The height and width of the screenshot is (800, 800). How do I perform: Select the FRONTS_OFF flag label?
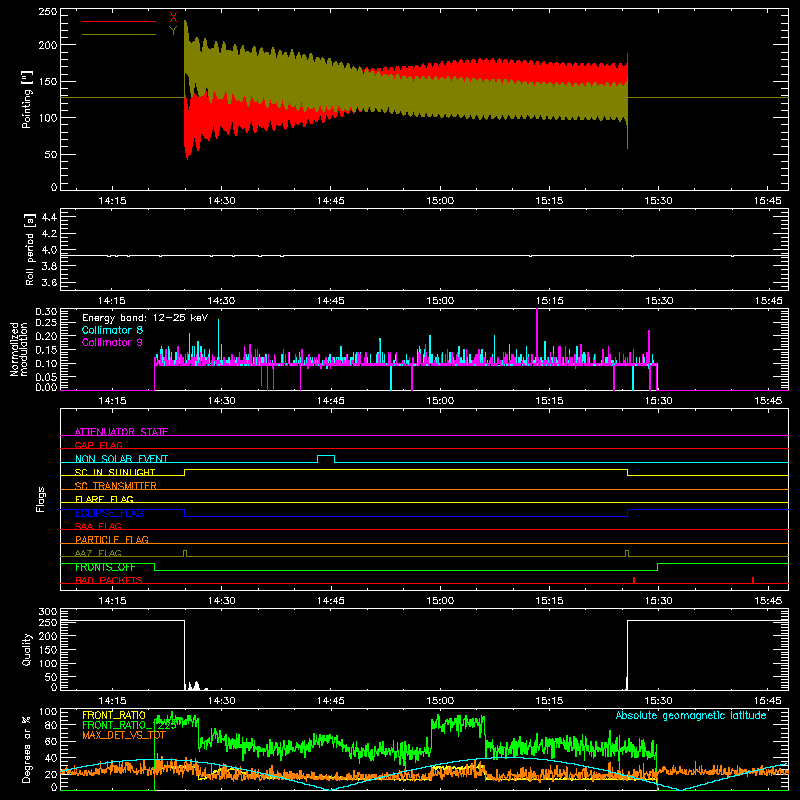(105, 567)
